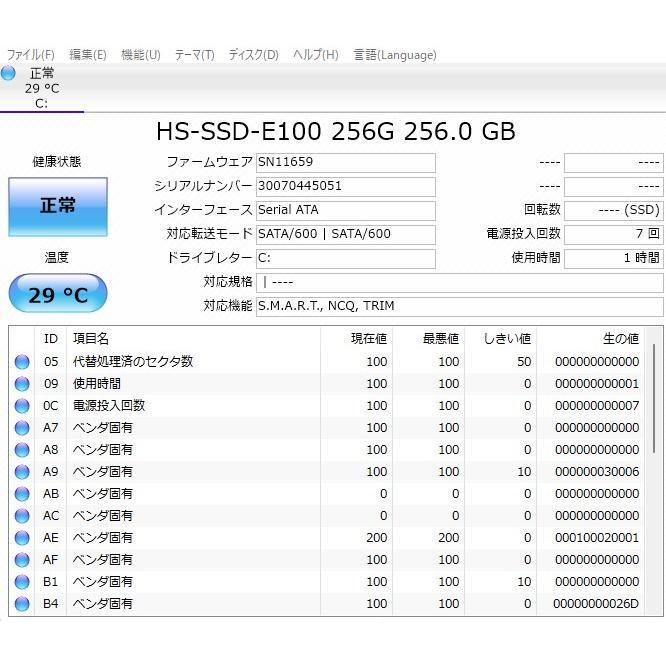The image size is (666, 666).
Task: Click the 生の値 column header
Action: pyautogui.click(x=590, y=339)
